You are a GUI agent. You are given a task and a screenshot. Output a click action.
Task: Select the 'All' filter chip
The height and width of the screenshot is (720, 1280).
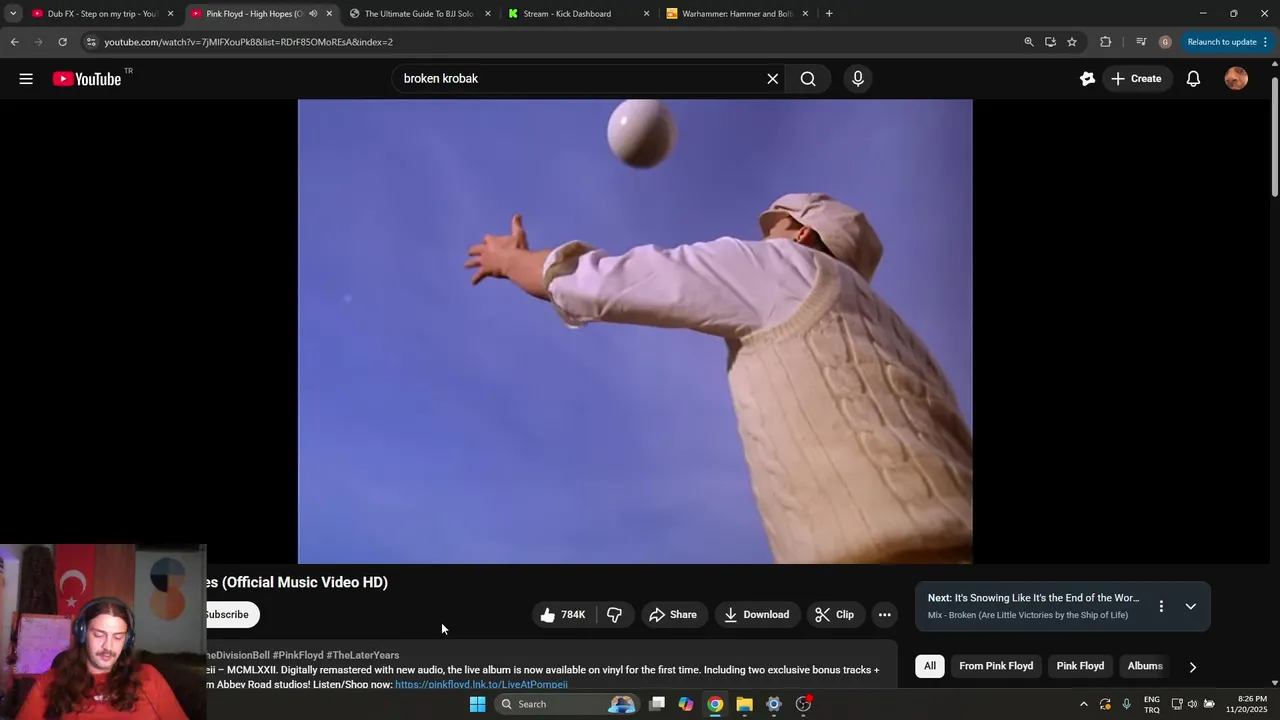930,666
